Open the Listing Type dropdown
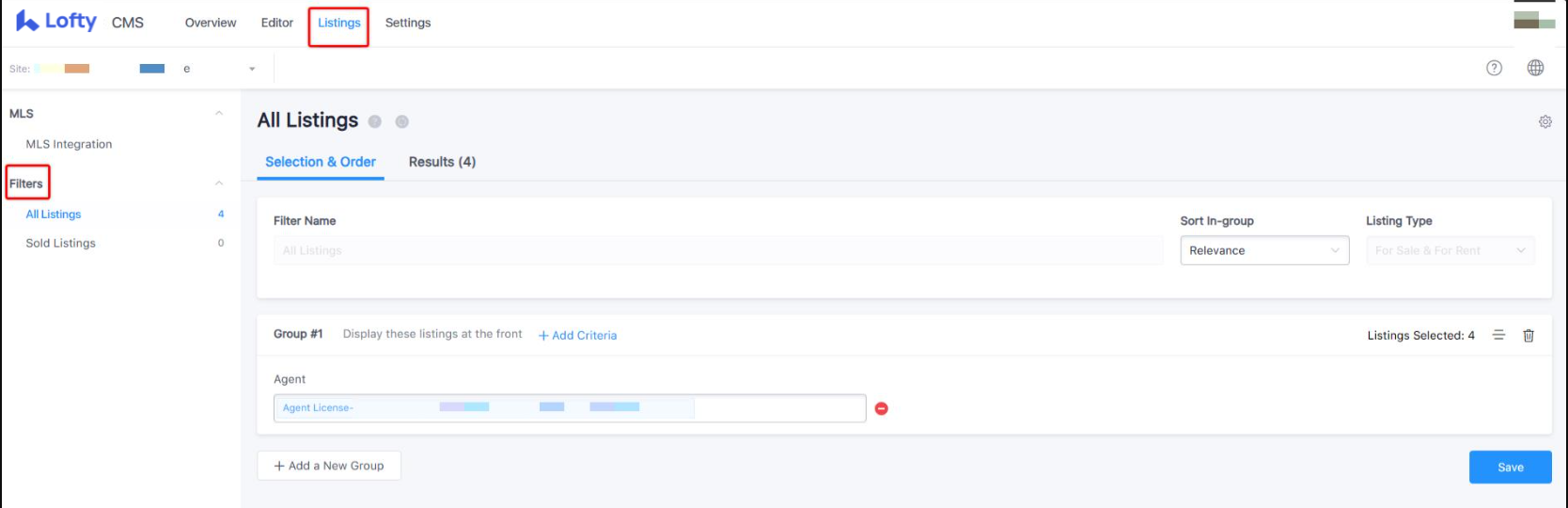 pyautogui.click(x=1450, y=250)
